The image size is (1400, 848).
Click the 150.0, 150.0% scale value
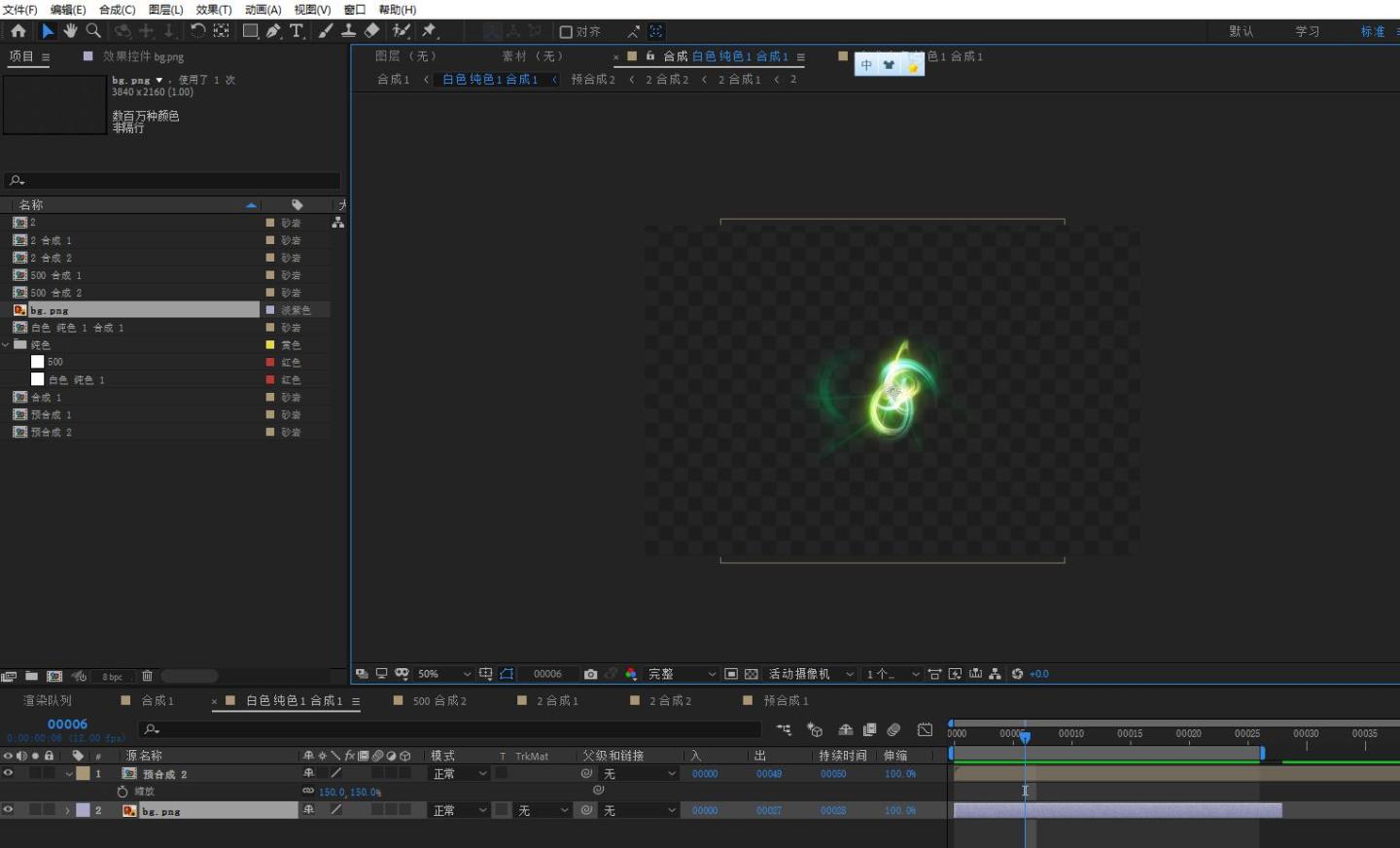click(350, 792)
